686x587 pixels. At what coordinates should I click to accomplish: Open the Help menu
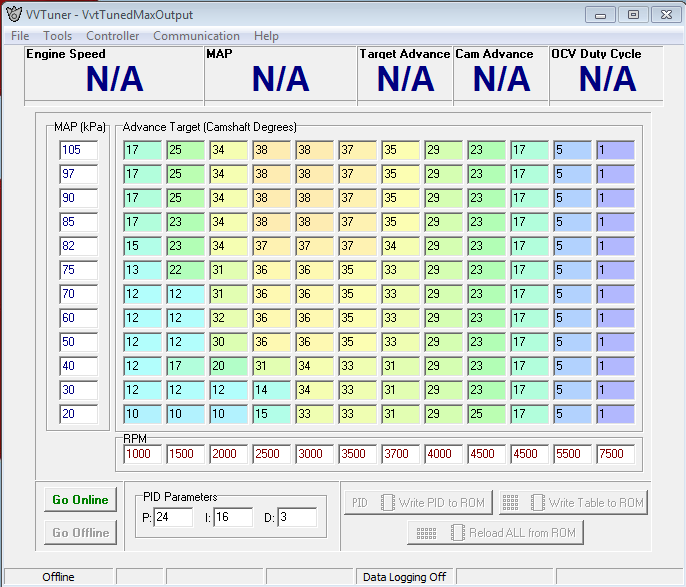[266, 36]
